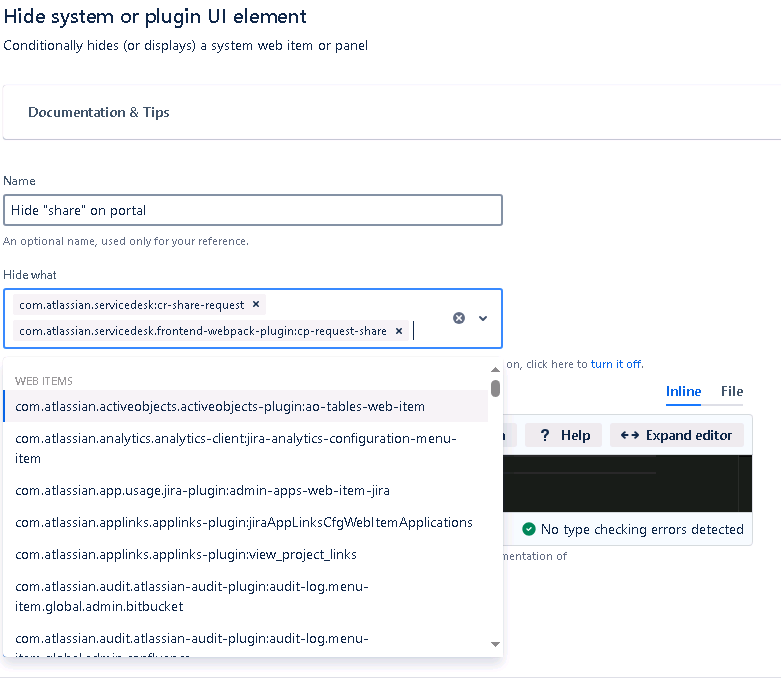Click the Name input field
Viewport: 781px width, 694px height.
coord(253,210)
